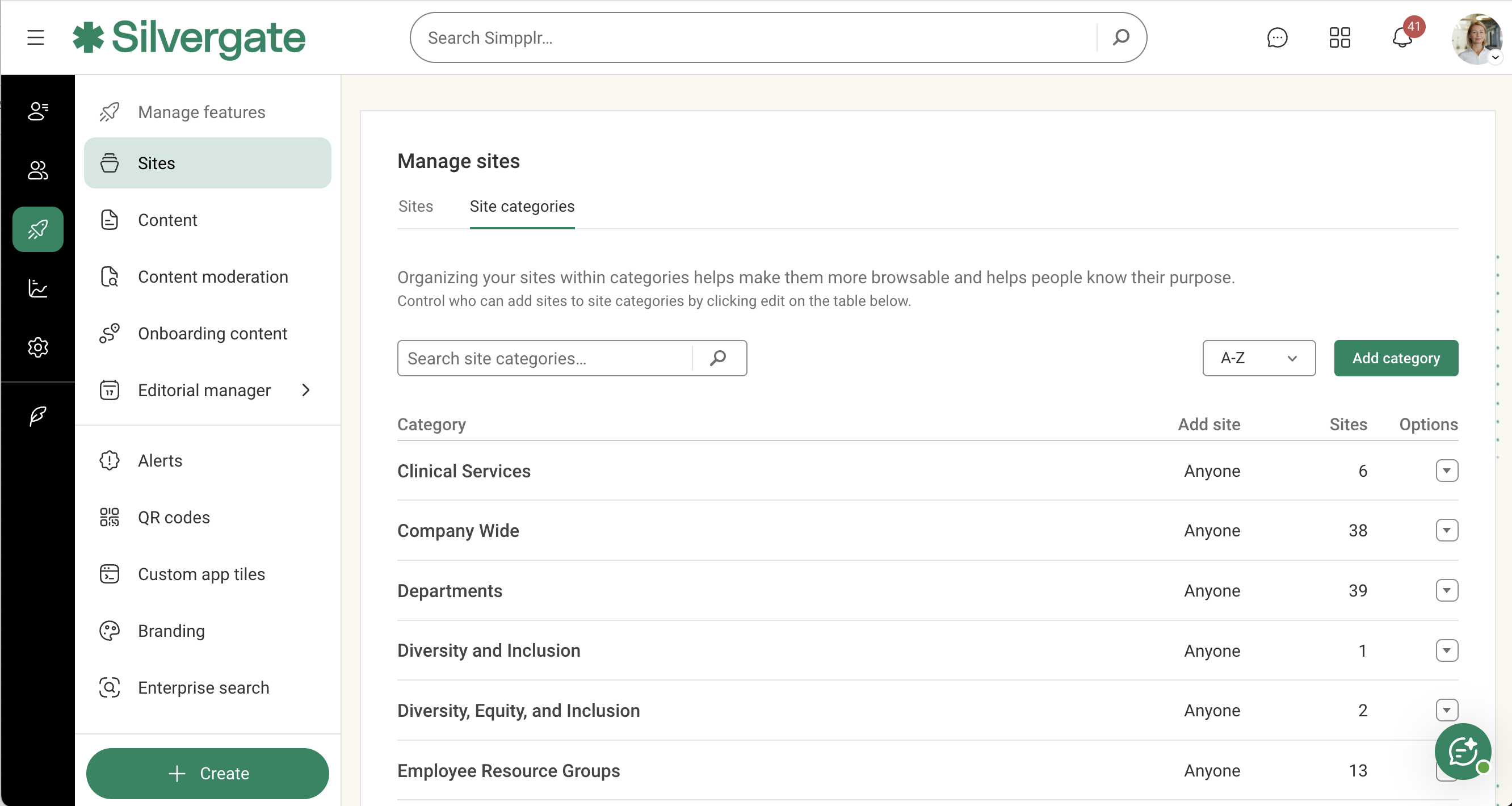Open options dropdown for Departments row
Image resolution: width=1512 pixels, height=806 pixels.
point(1446,590)
